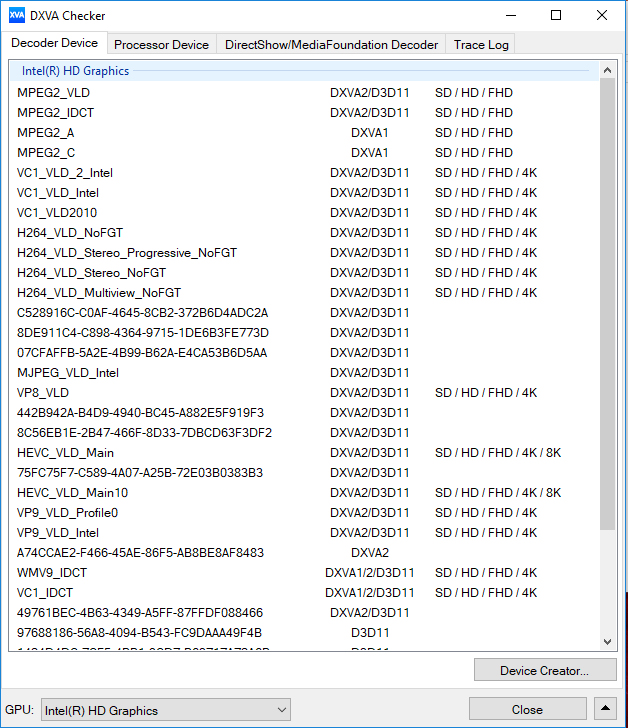The width and height of the screenshot is (628, 728).
Task: Select the VP9_VLD_Intel row
Action: click(304, 532)
